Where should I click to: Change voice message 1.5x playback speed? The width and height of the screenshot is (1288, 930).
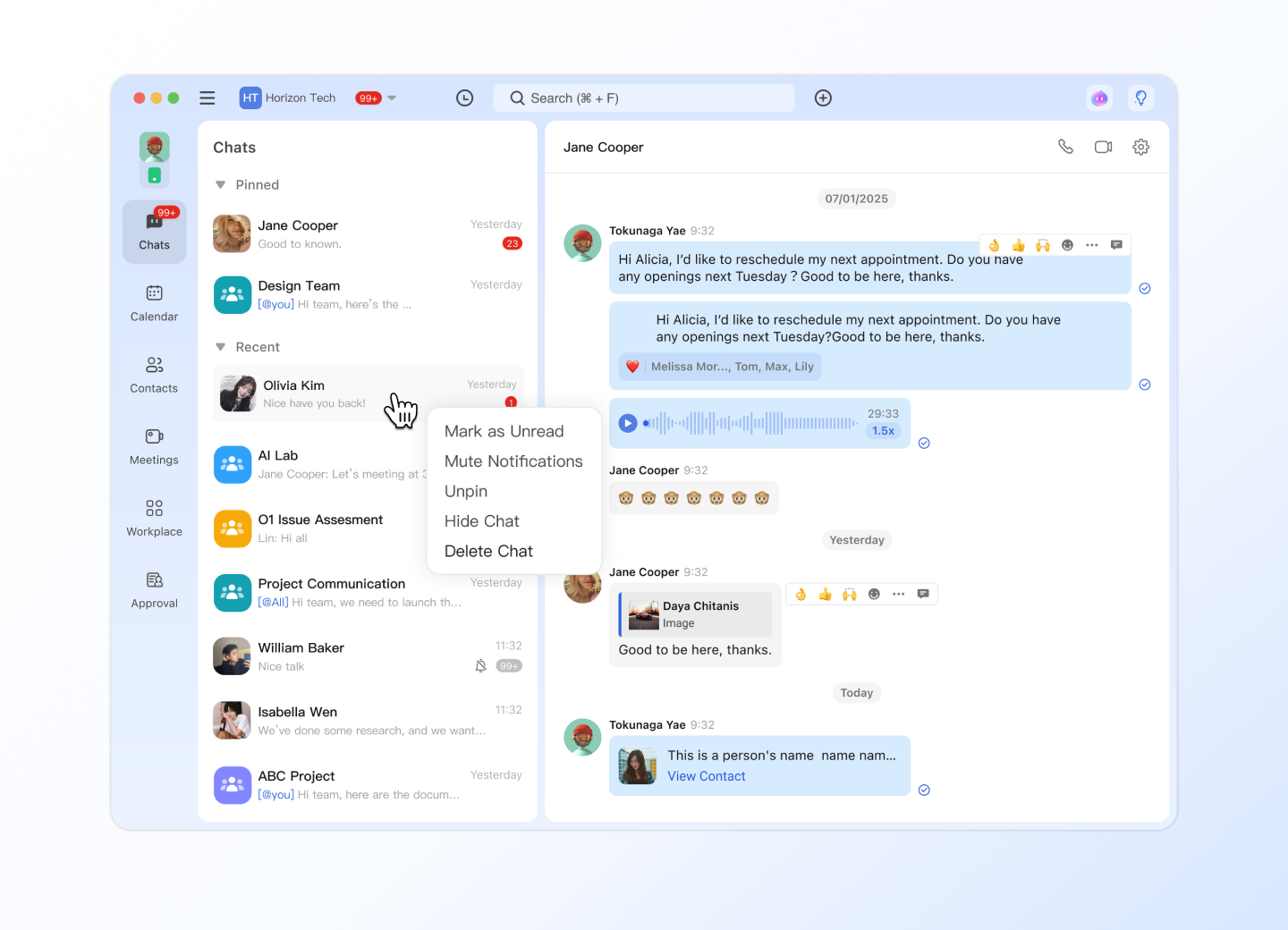tap(883, 431)
